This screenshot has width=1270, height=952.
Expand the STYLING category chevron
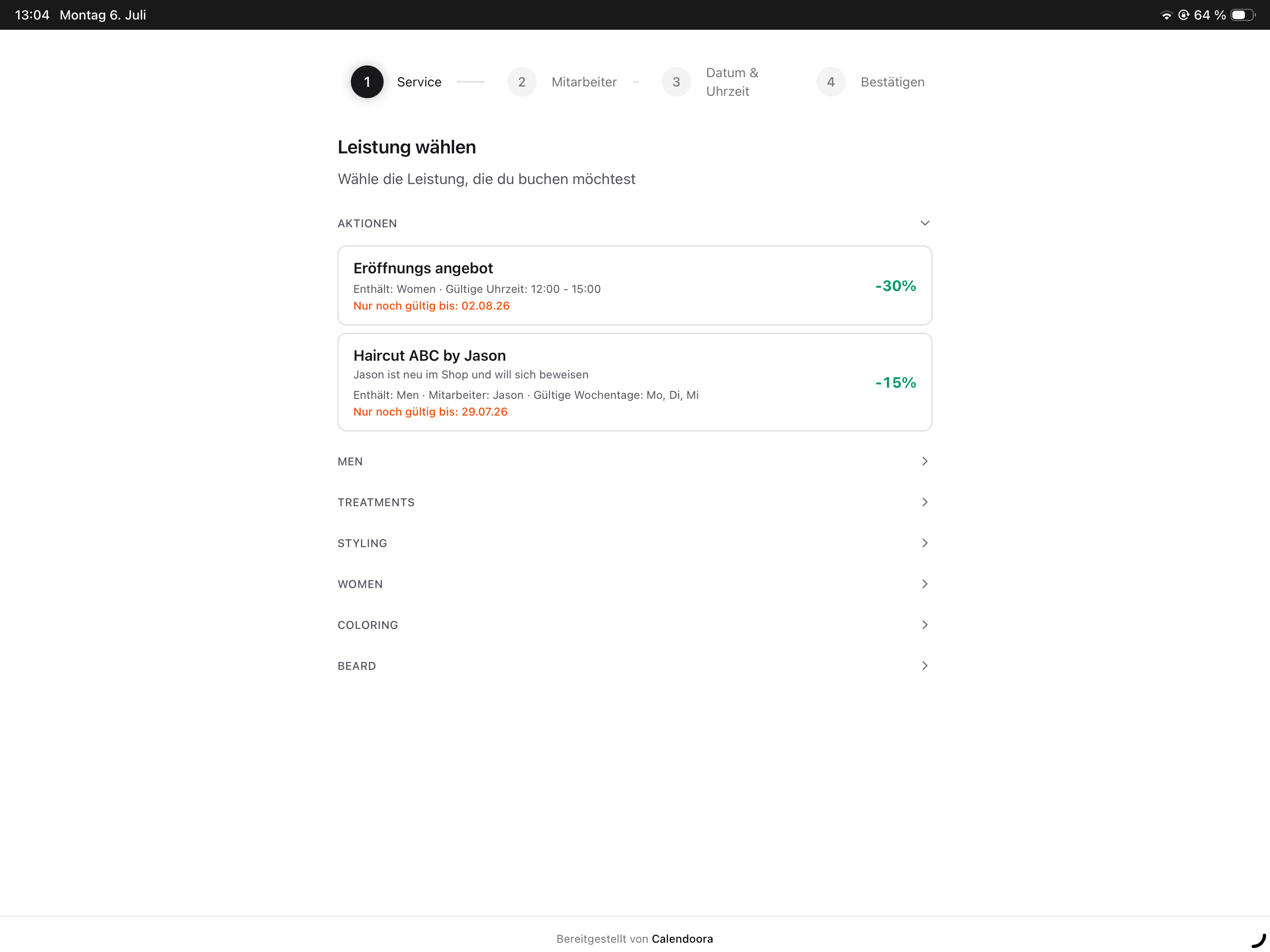[924, 543]
